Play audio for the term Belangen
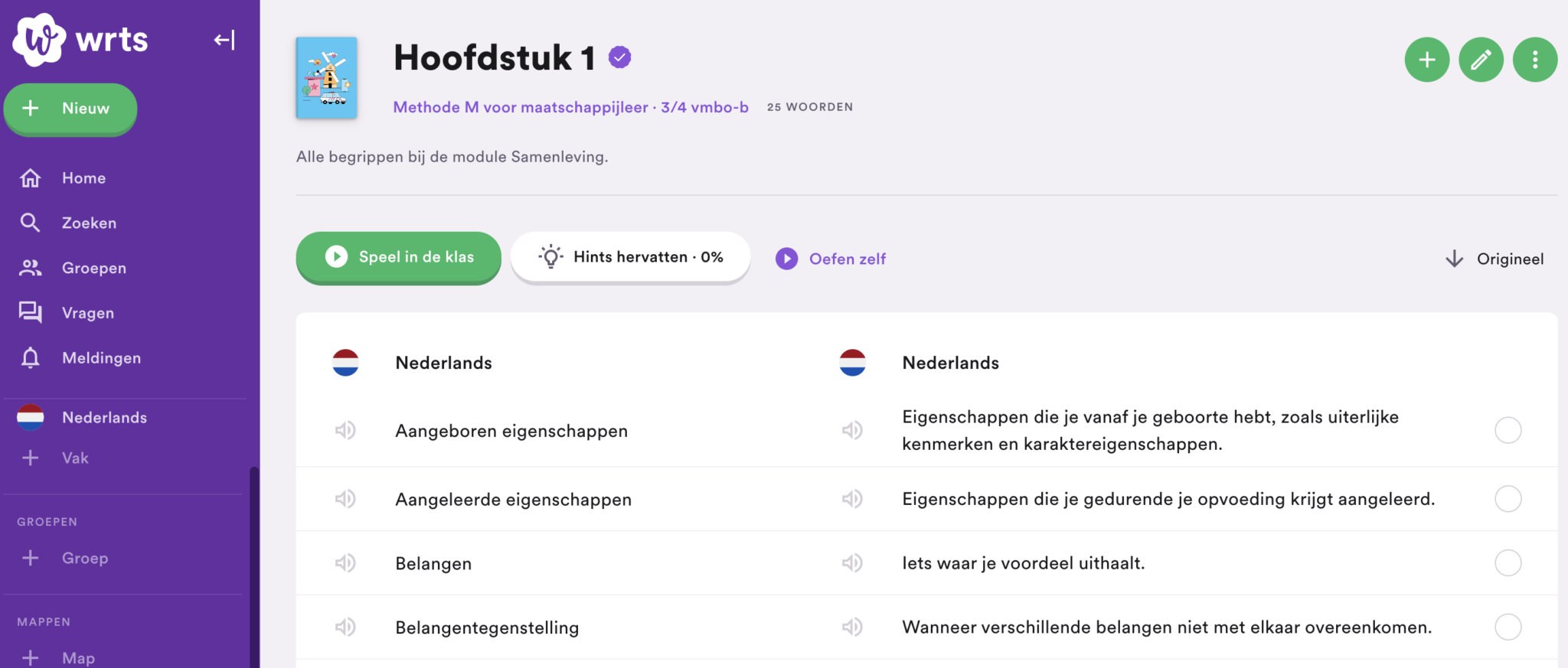The width and height of the screenshot is (1568, 668). click(x=346, y=562)
